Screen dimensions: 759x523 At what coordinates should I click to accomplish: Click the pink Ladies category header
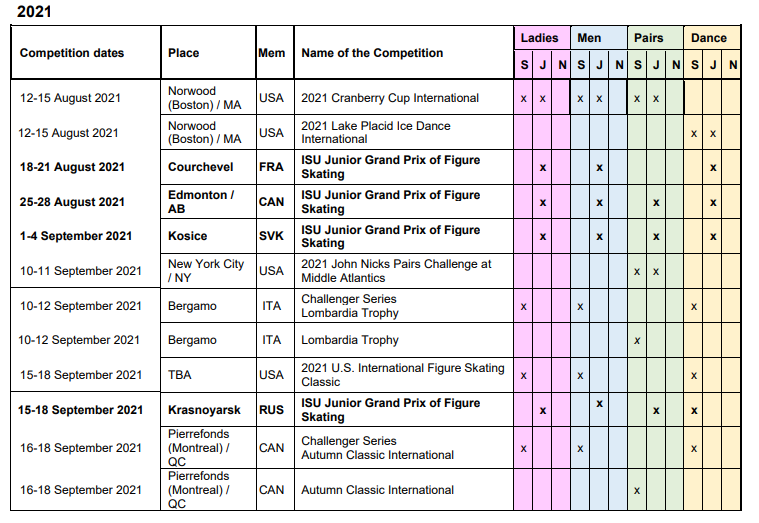coord(540,38)
